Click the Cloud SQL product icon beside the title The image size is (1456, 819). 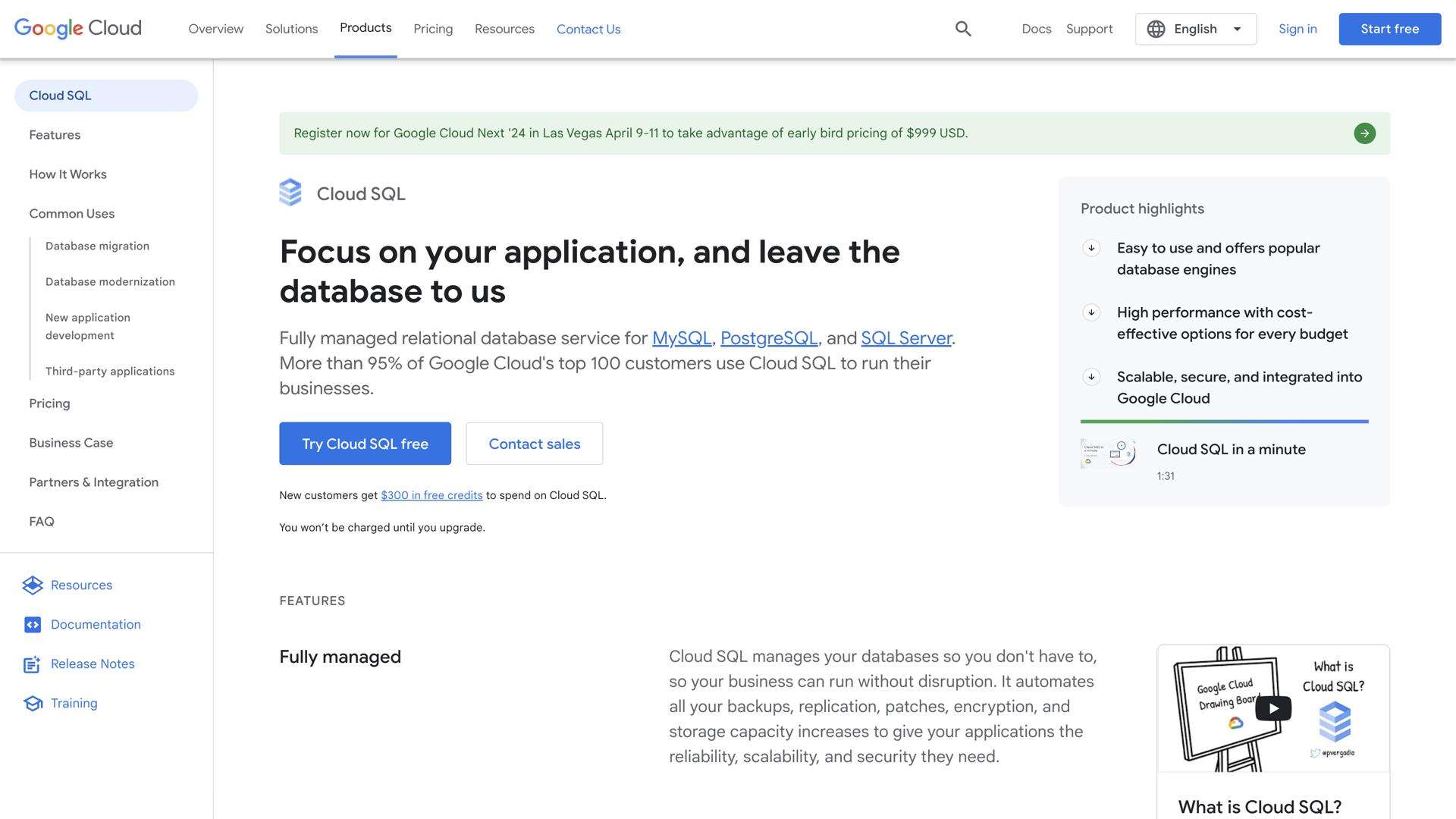coord(290,192)
